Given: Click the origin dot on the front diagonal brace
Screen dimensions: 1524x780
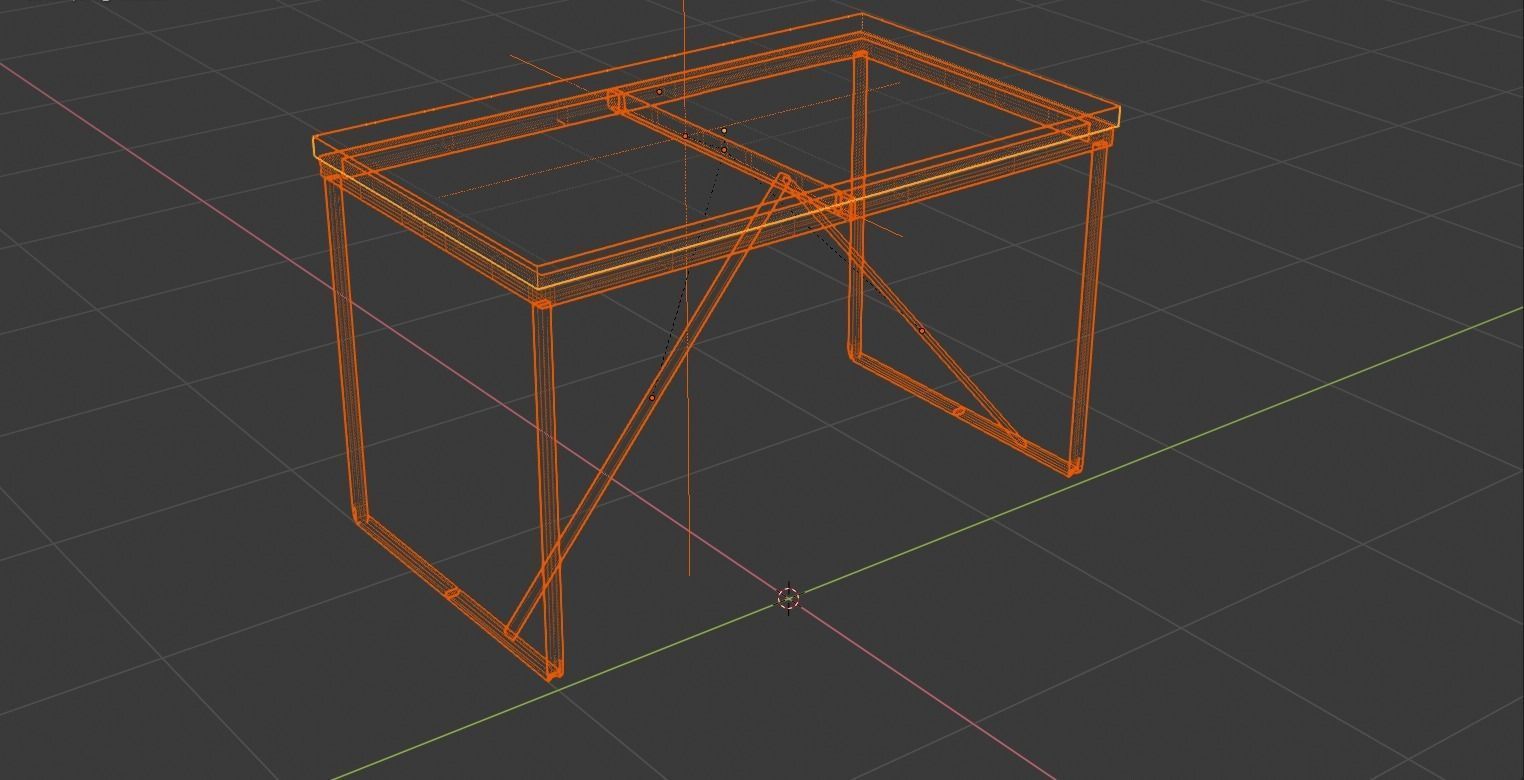Looking at the screenshot, I should click(x=652, y=397).
